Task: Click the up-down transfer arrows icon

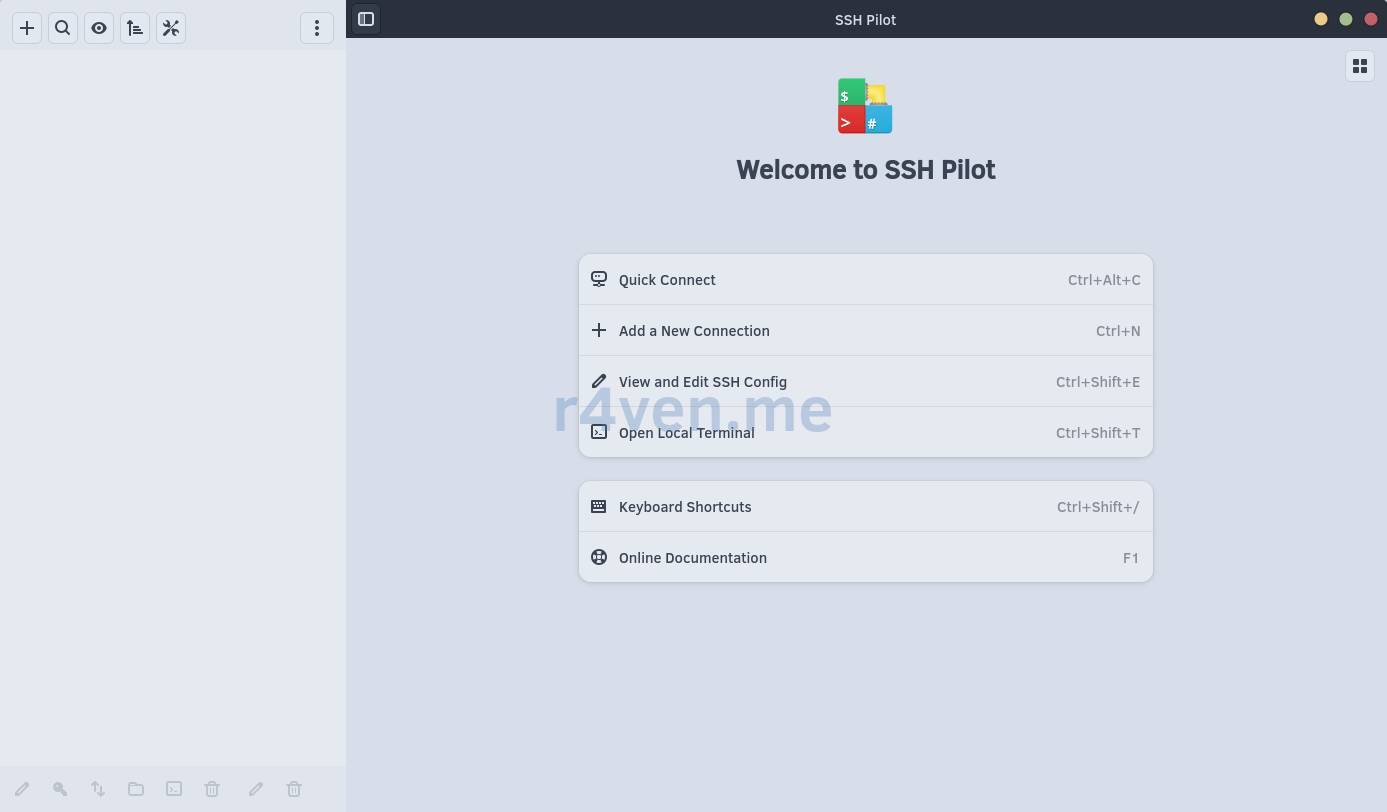Action: [98, 789]
